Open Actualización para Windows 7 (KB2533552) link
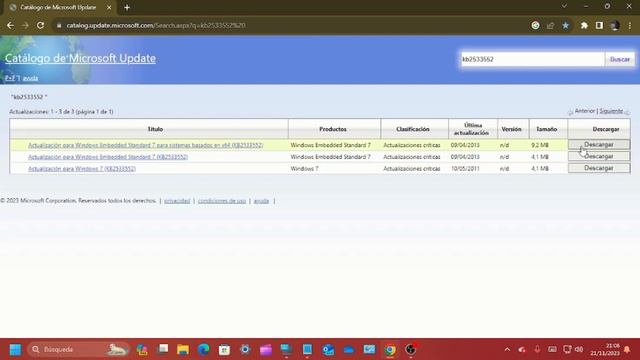Screen dimensions: 640x360 tap(82, 169)
